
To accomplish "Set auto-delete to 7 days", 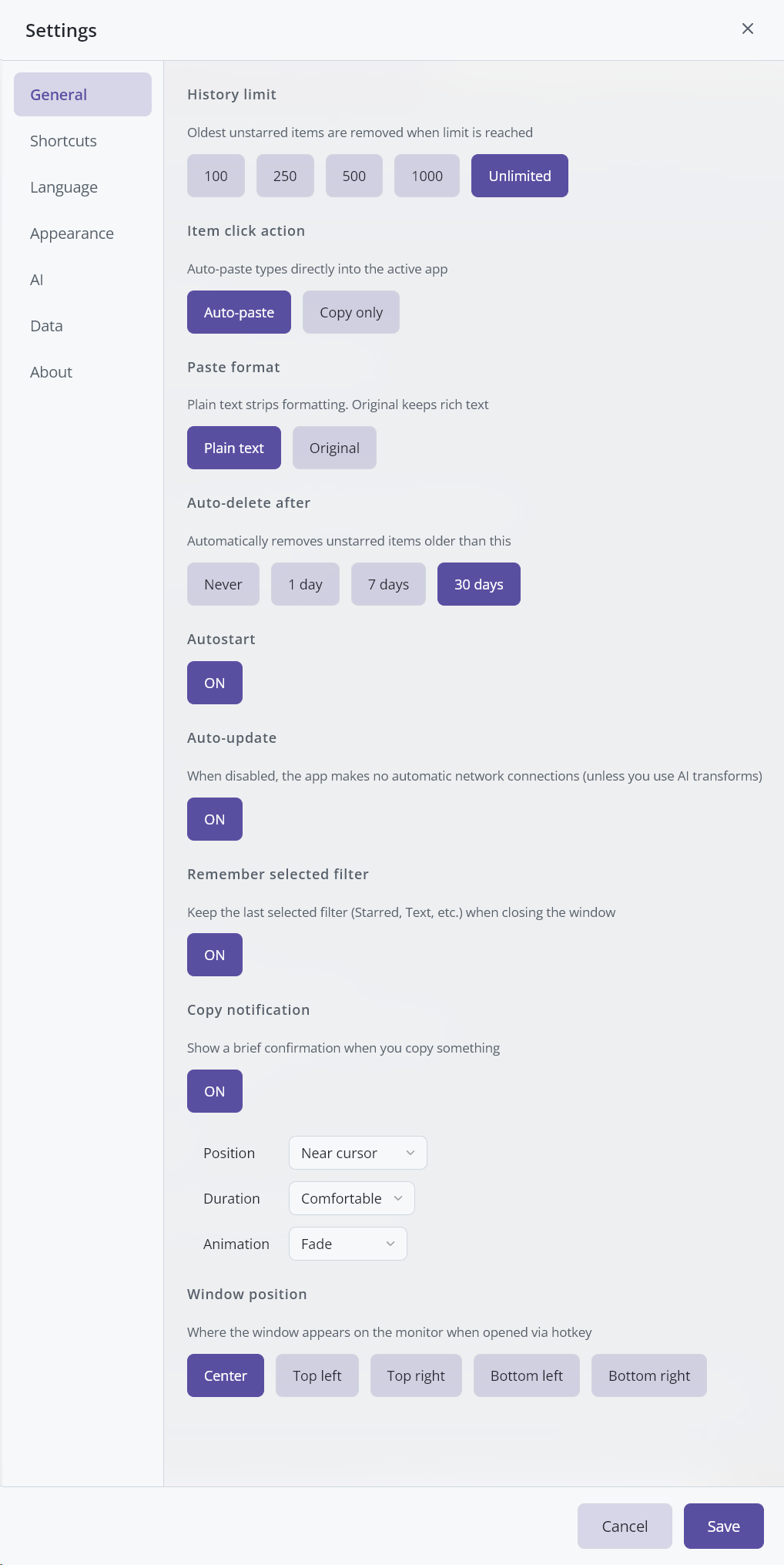I will [x=388, y=584].
